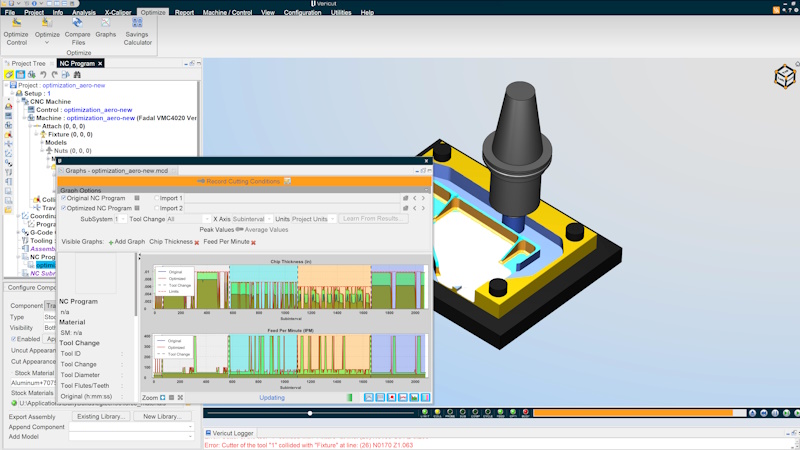Screen dimensions: 800x450
Task: Click the view cube icon in viewport
Action: [x=785, y=77]
